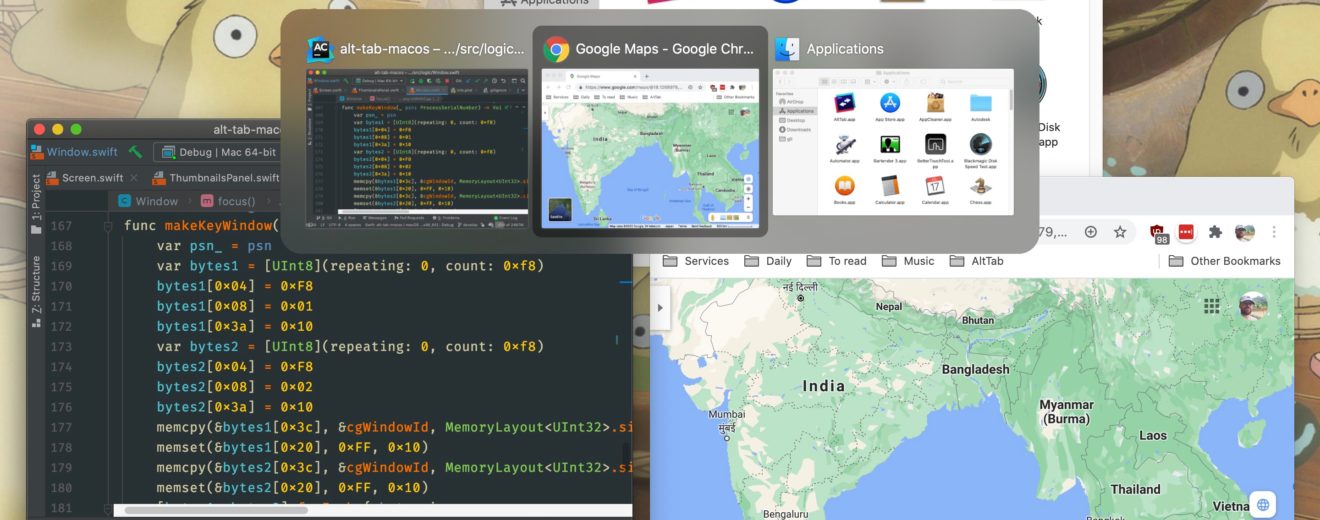This screenshot has height=520, width=1320.
Task: Click the Finder app icon in the switcher
Action: tap(787, 49)
